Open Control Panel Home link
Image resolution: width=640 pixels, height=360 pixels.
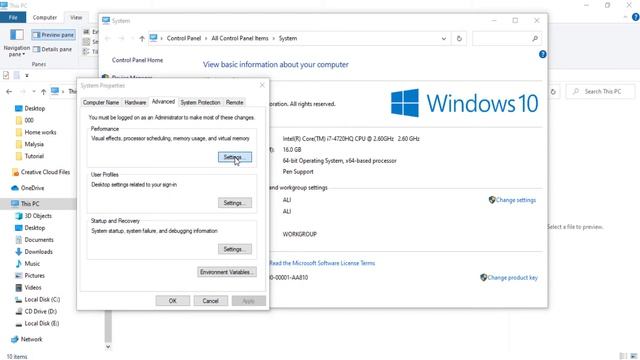click(x=138, y=60)
